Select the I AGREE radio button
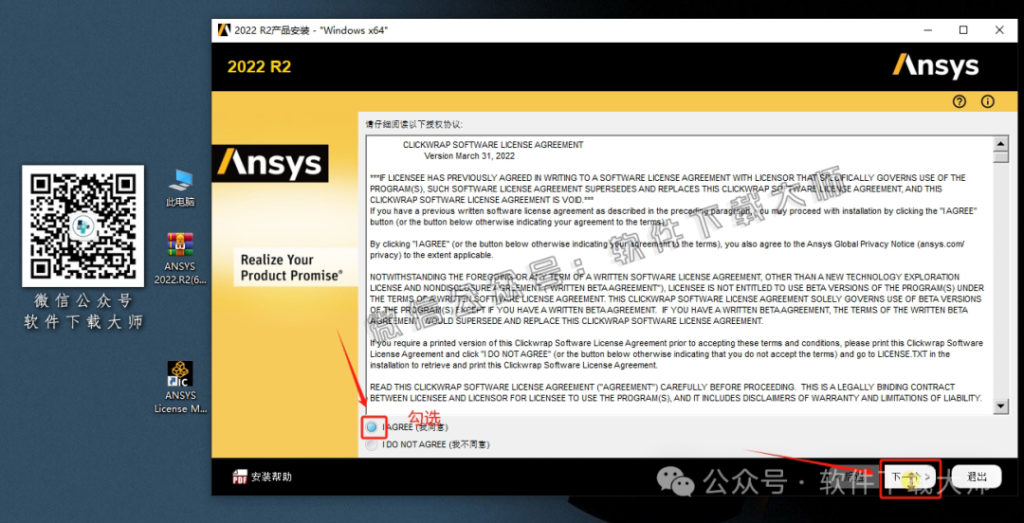 tap(372, 427)
